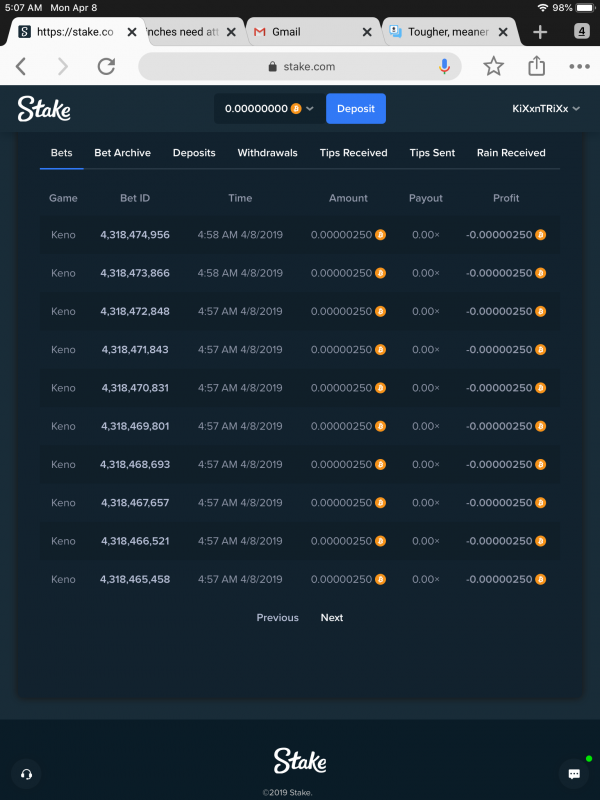Screen dimensions: 600x800
Task: Click bitcoin icon in amount of bet 4,318,465,458
Action: point(381,579)
